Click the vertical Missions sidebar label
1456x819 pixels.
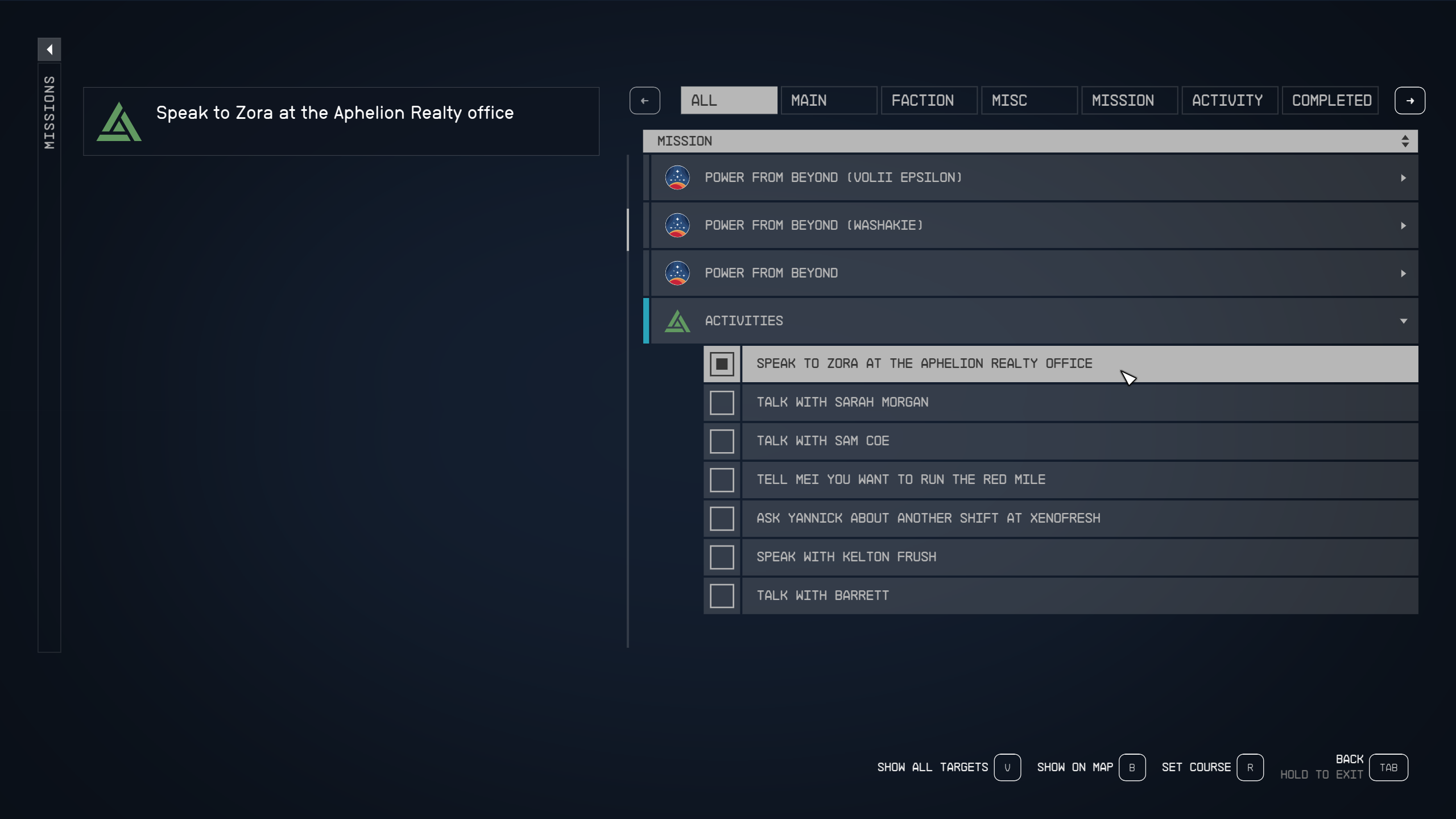tap(49, 112)
